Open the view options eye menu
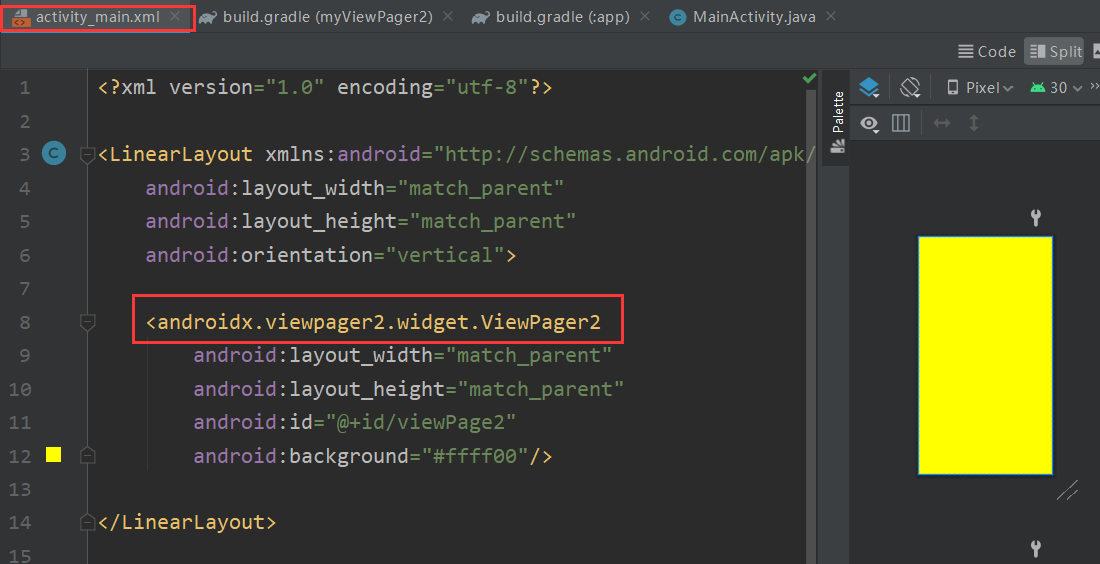Viewport: 1100px width, 564px height. (x=870, y=124)
